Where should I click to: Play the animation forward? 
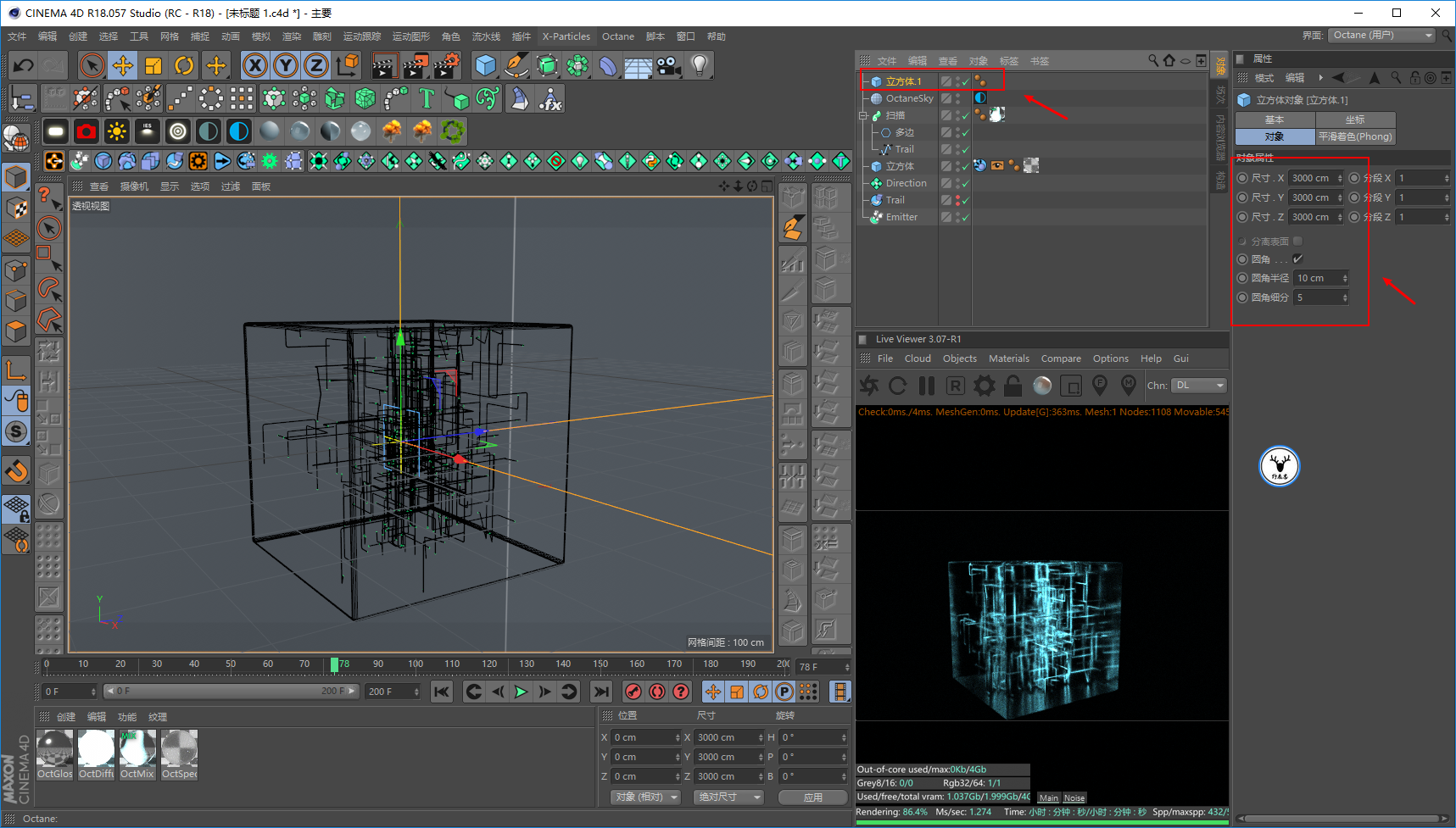click(521, 692)
